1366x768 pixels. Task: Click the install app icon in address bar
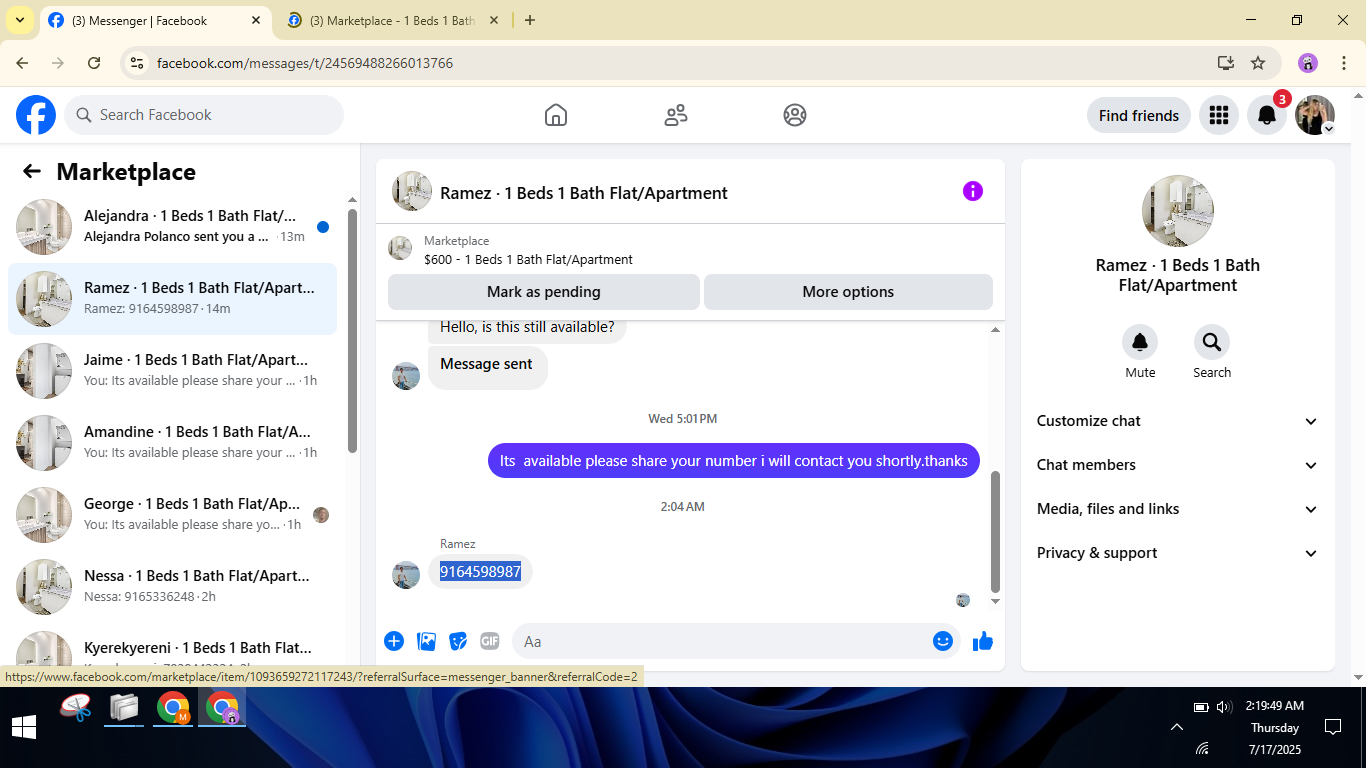pos(1226,63)
